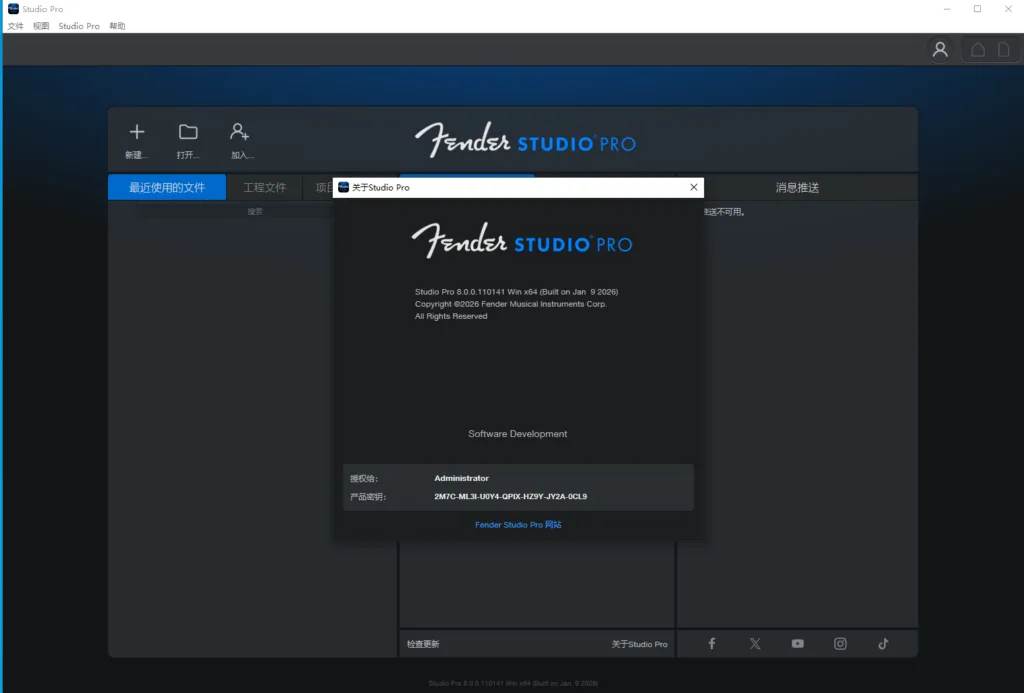Click the Studio Pro app icon in title bar
The height and width of the screenshot is (693, 1024).
pyautogui.click(x=13, y=8)
